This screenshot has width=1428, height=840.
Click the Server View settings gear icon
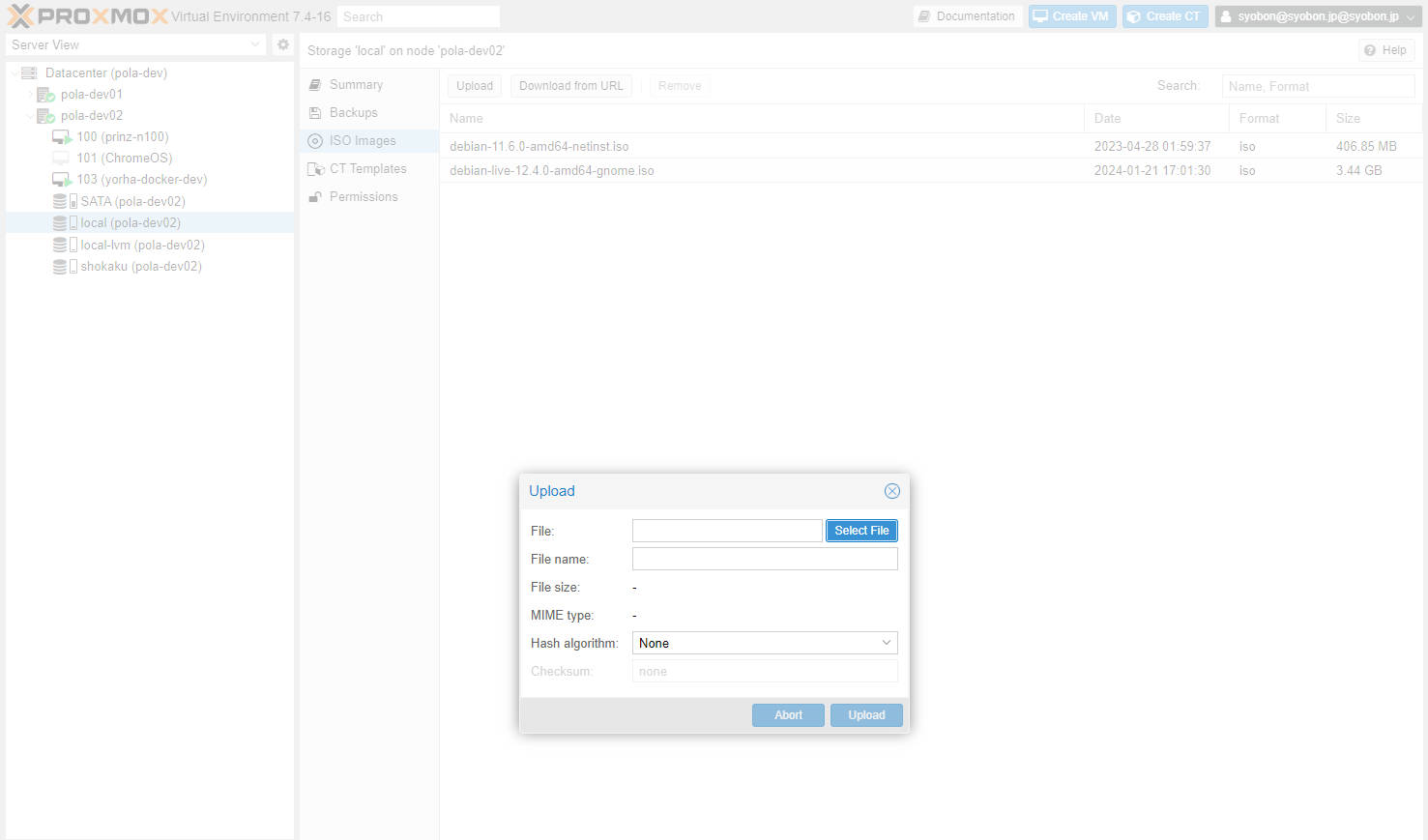(x=283, y=44)
